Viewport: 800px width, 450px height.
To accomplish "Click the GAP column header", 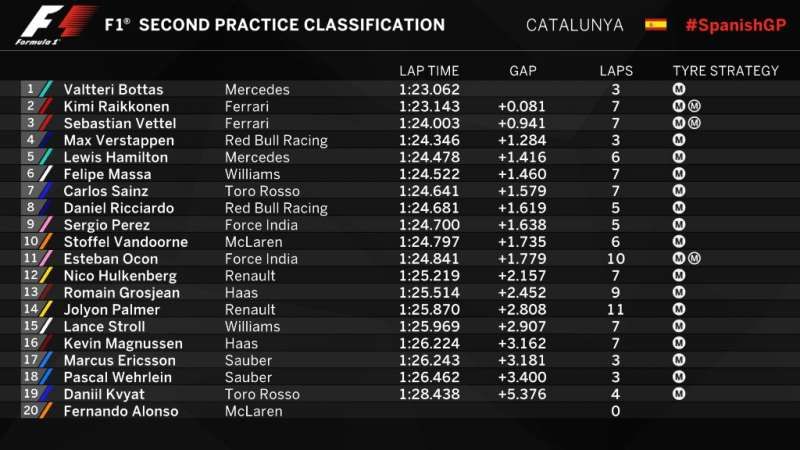I will click(524, 71).
